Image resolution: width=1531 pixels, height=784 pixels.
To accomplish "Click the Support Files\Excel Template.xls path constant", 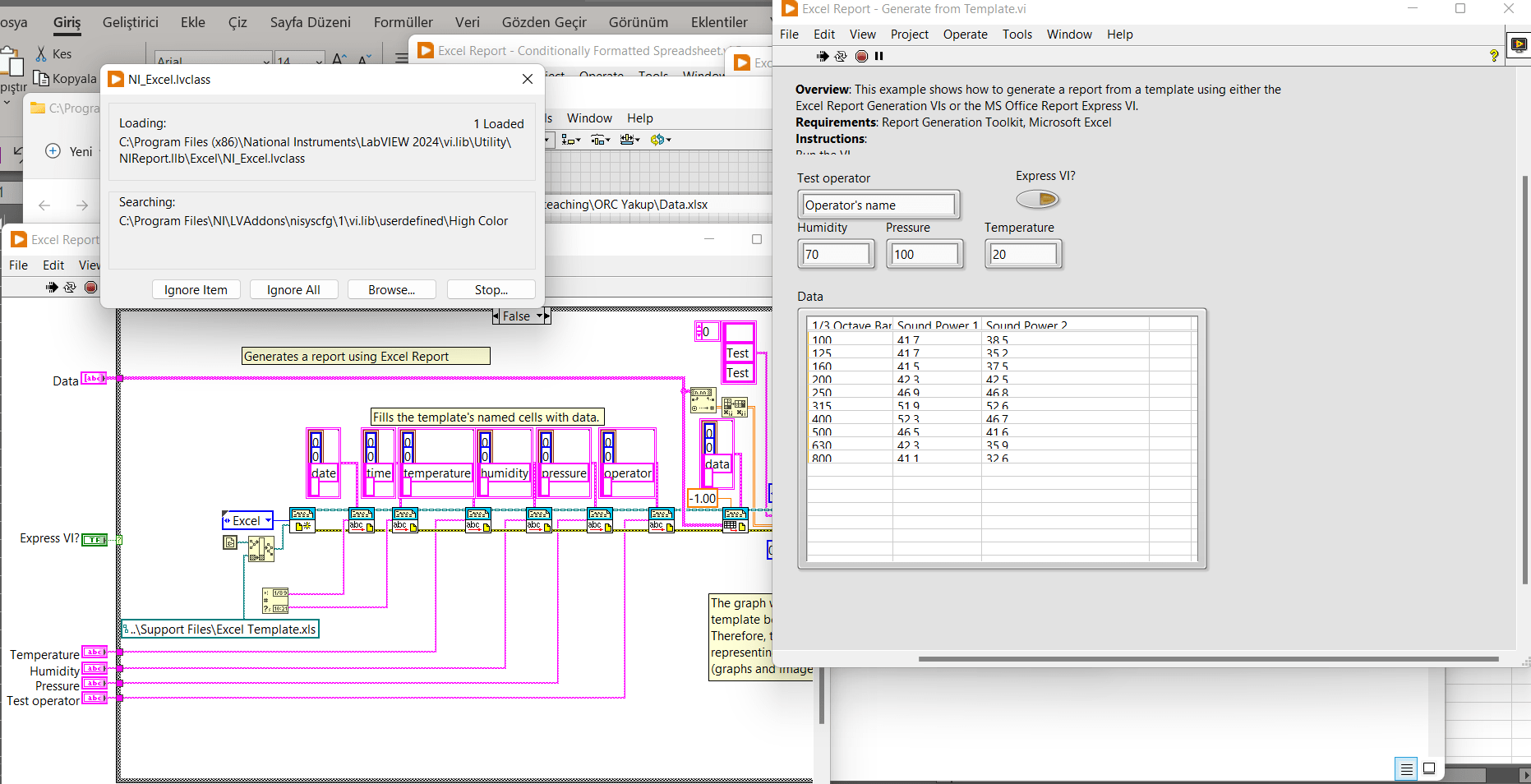I will tap(220, 630).
